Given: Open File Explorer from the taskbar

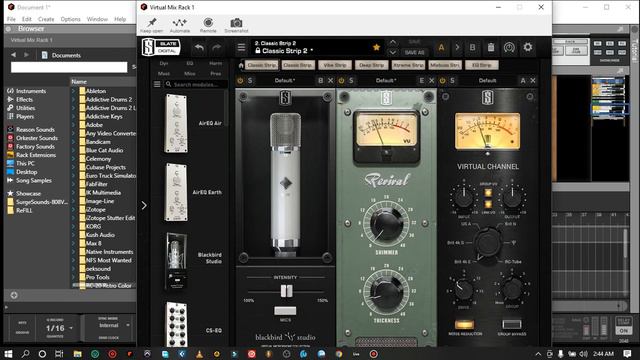Looking at the screenshot, I should point(78,353).
